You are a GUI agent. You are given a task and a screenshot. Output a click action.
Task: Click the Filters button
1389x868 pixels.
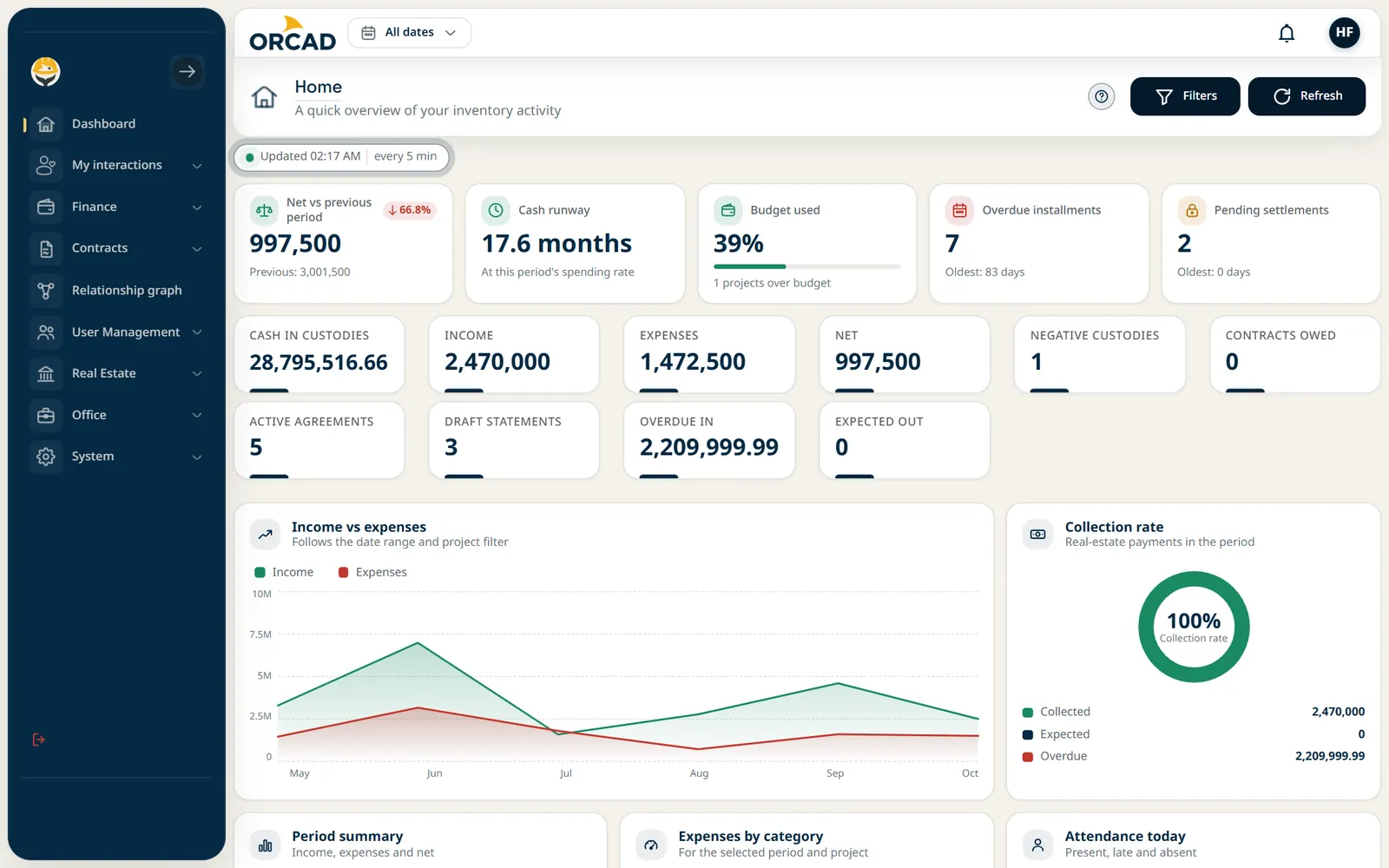click(x=1185, y=96)
